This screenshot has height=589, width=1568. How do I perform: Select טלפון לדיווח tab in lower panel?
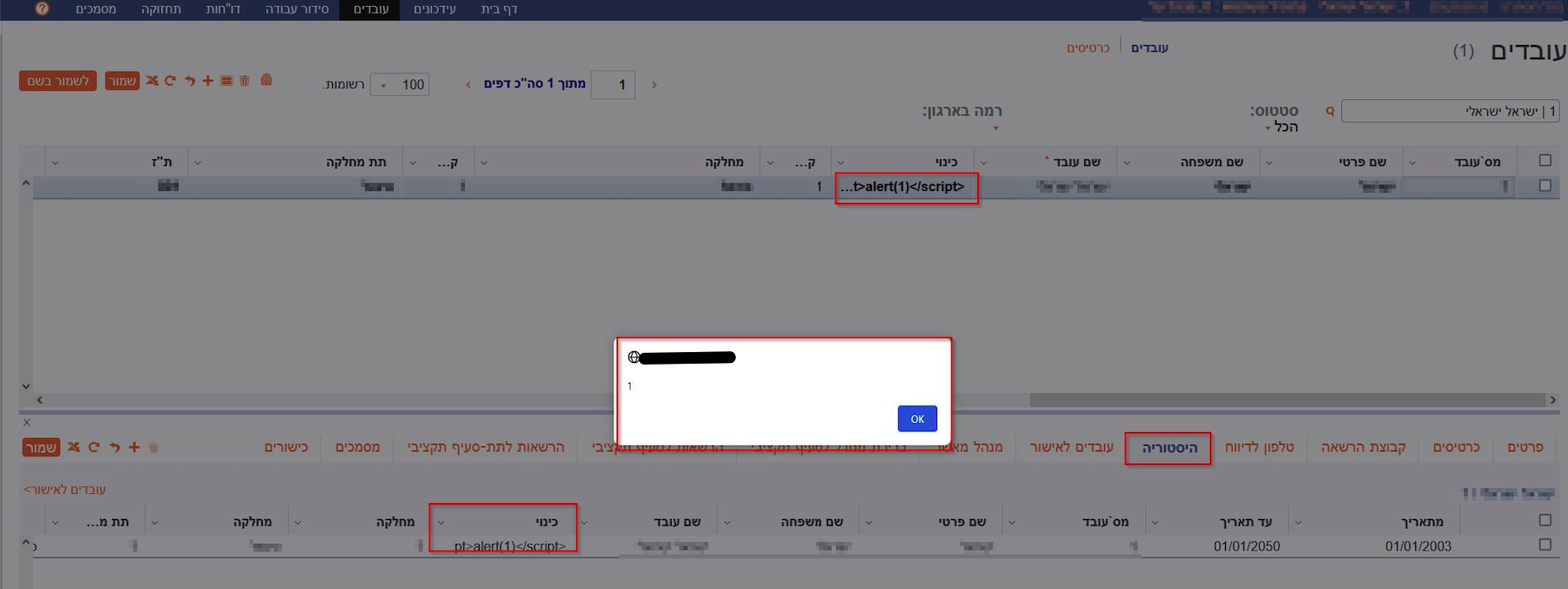(x=1259, y=447)
